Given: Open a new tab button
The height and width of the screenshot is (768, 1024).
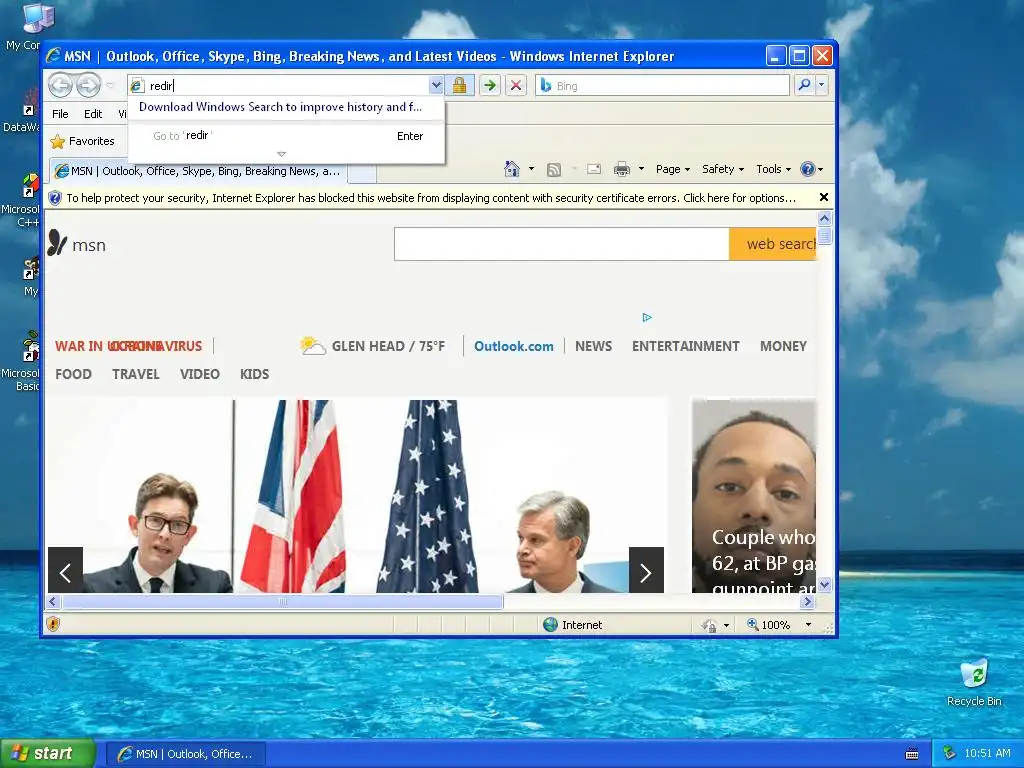Looking at the screenshot, I should click(x=362, y=173).
